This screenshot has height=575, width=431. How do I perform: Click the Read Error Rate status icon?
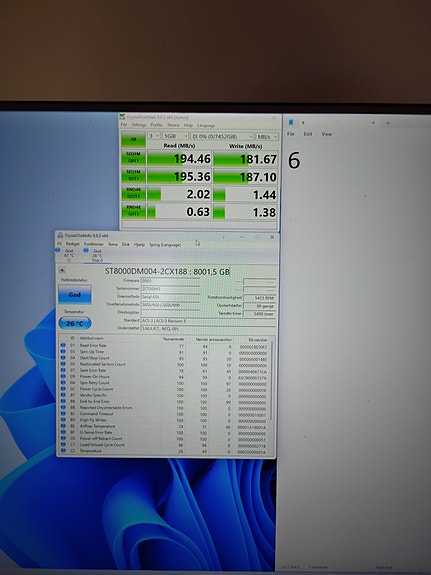tap(63, 345)
